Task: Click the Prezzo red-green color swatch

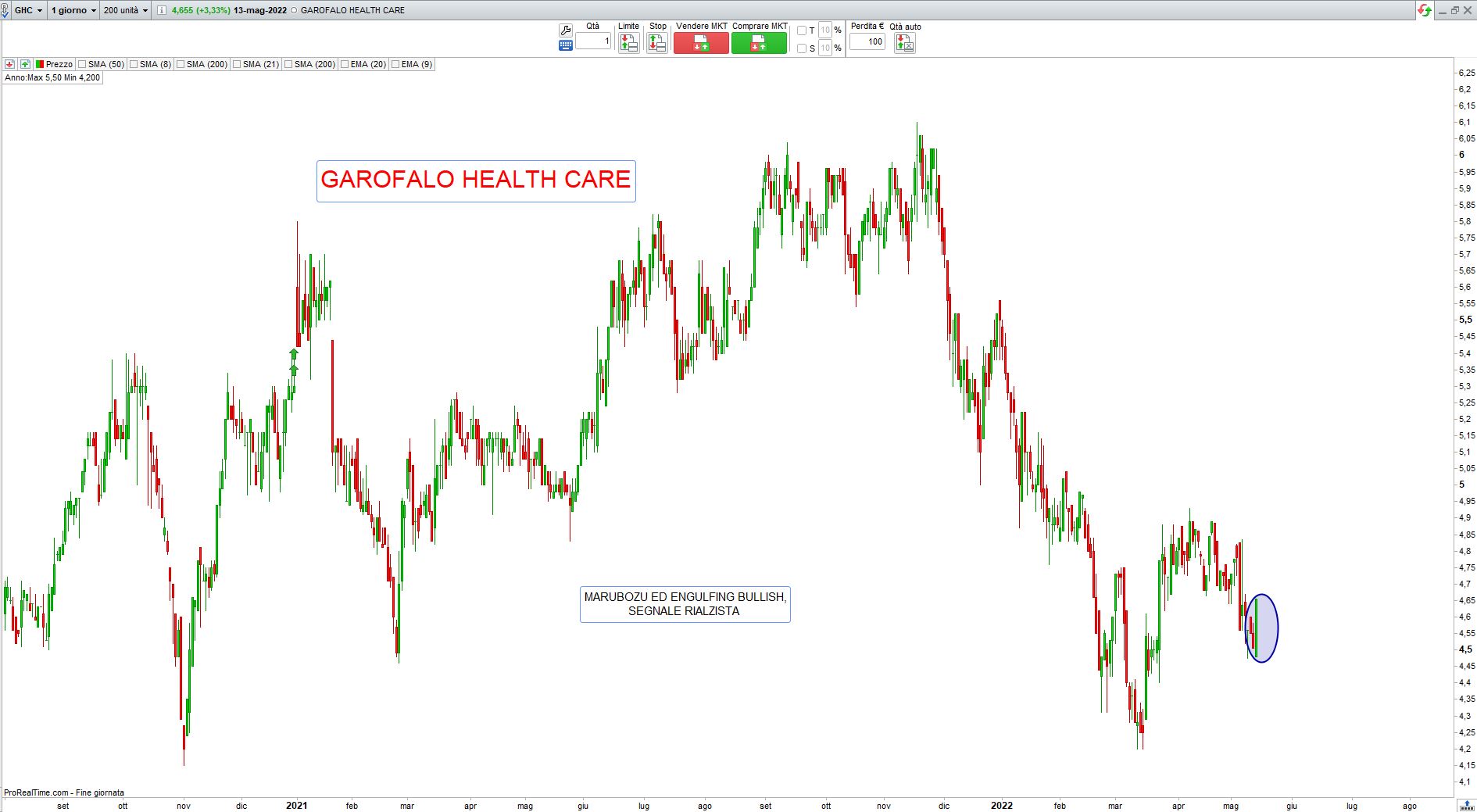Action: 40,64
